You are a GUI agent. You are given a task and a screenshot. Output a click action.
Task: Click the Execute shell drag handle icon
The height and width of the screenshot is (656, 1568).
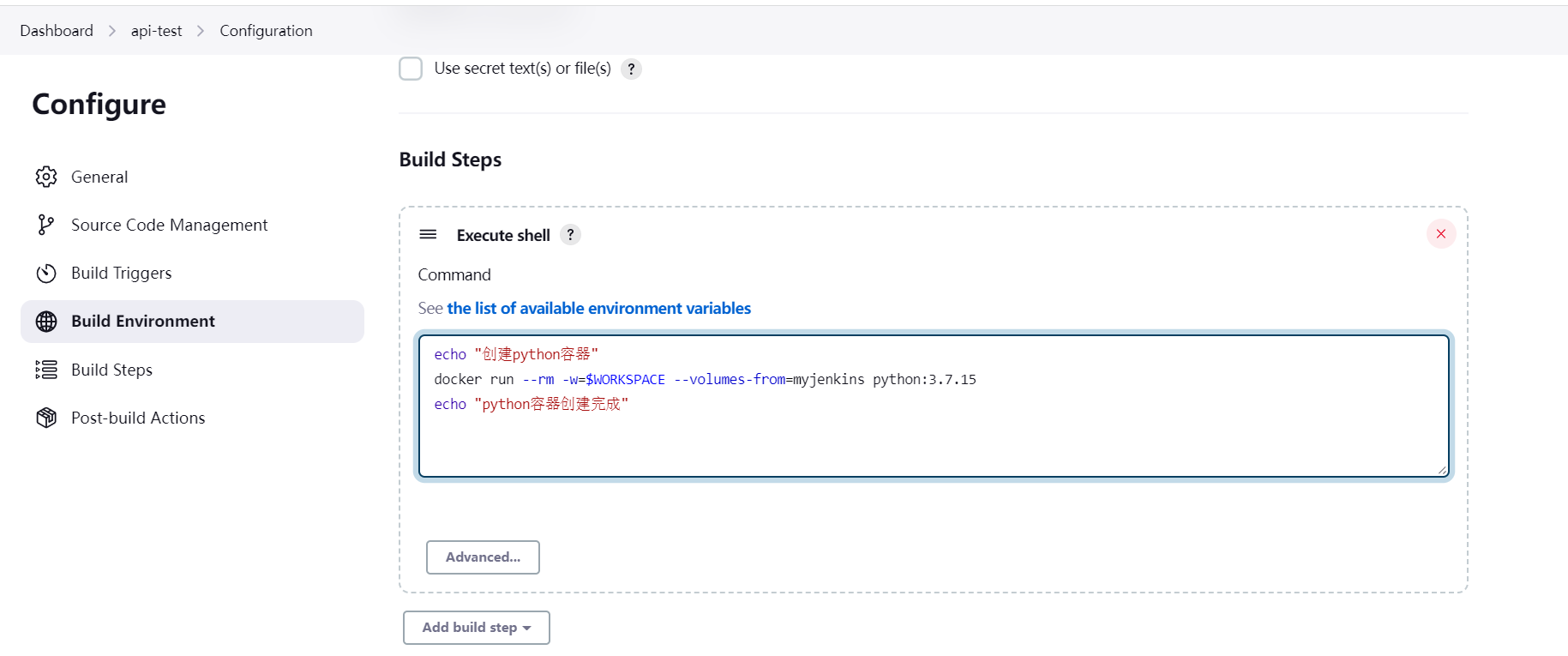tap(428, 235)
